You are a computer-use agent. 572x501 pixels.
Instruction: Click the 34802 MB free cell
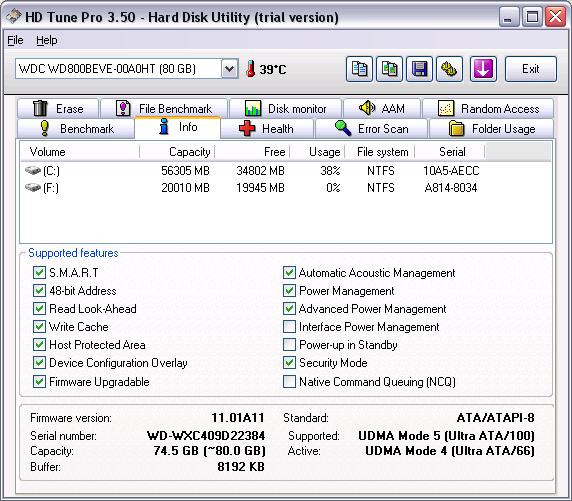260,170
